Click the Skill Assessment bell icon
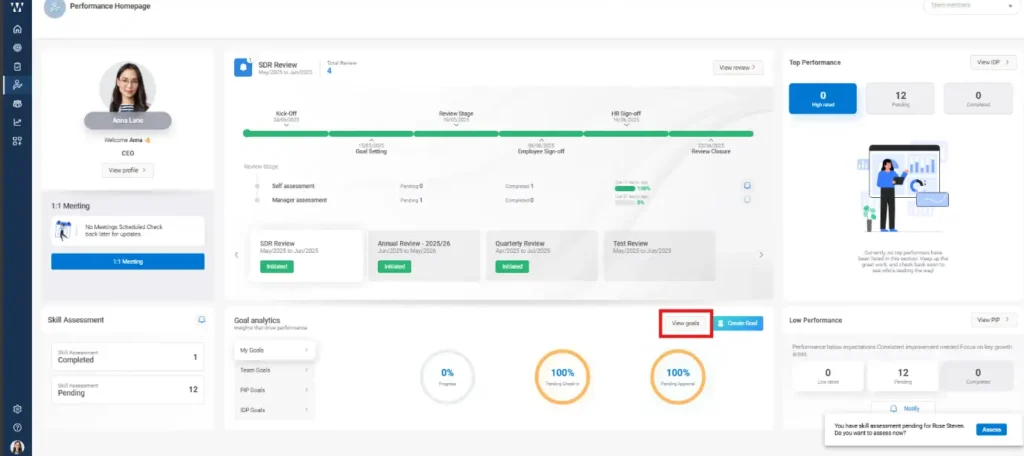1024x456 pixels. 201,320
